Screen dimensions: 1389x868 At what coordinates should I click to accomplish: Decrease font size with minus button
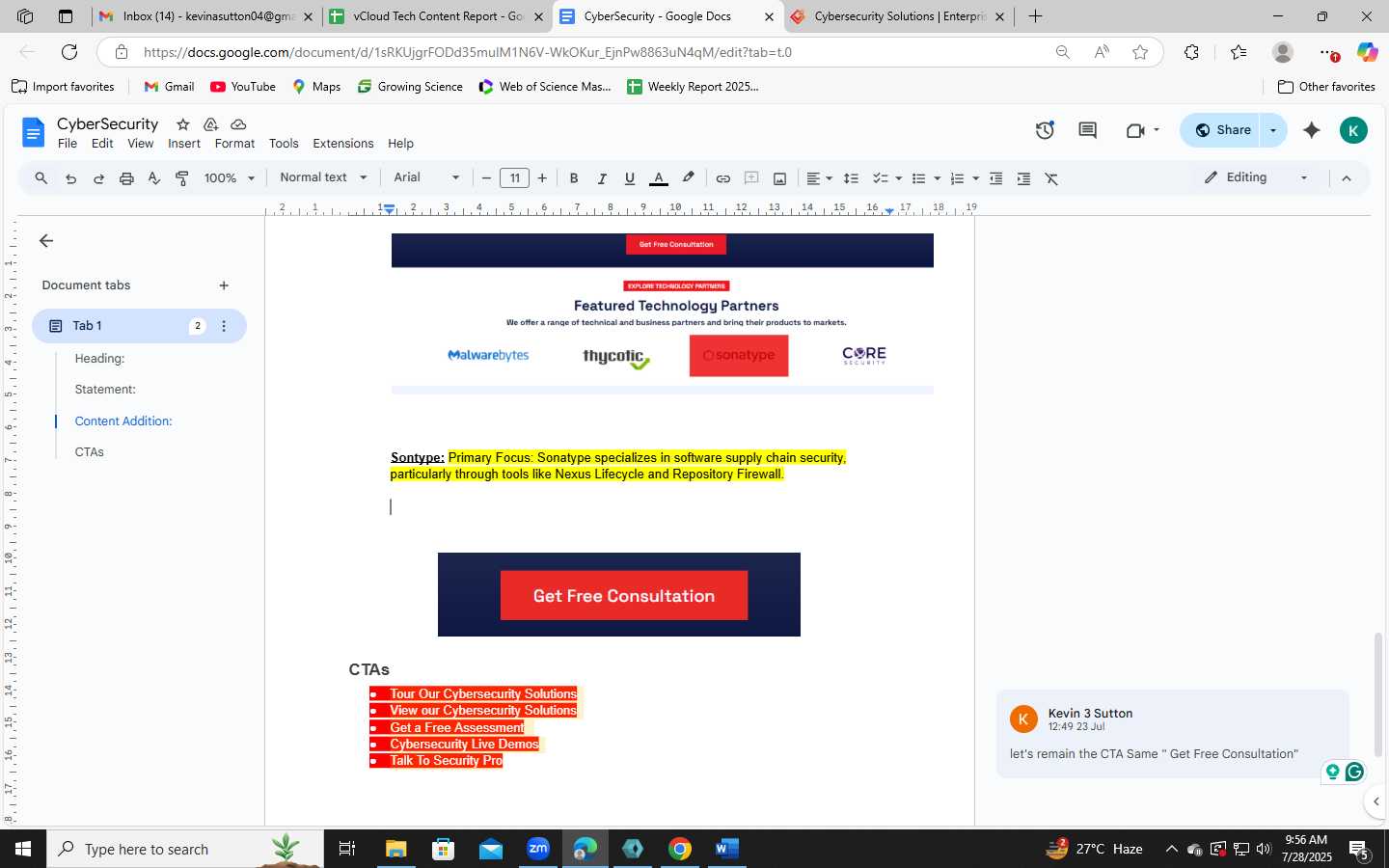point(487,178)
